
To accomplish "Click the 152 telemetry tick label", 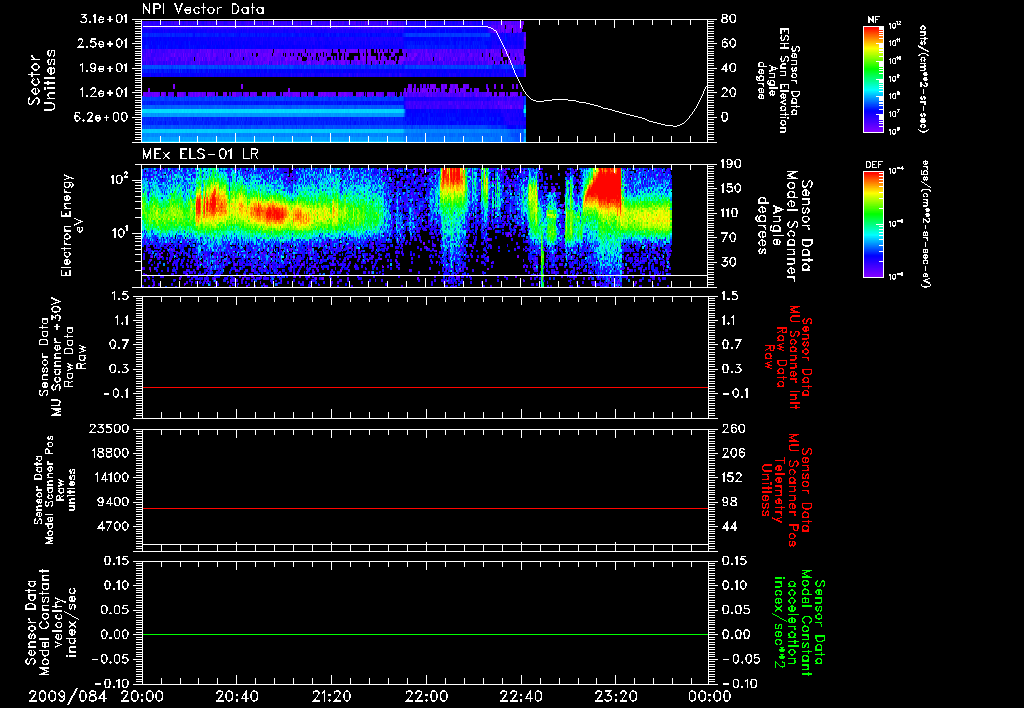I will pos(733,477).
